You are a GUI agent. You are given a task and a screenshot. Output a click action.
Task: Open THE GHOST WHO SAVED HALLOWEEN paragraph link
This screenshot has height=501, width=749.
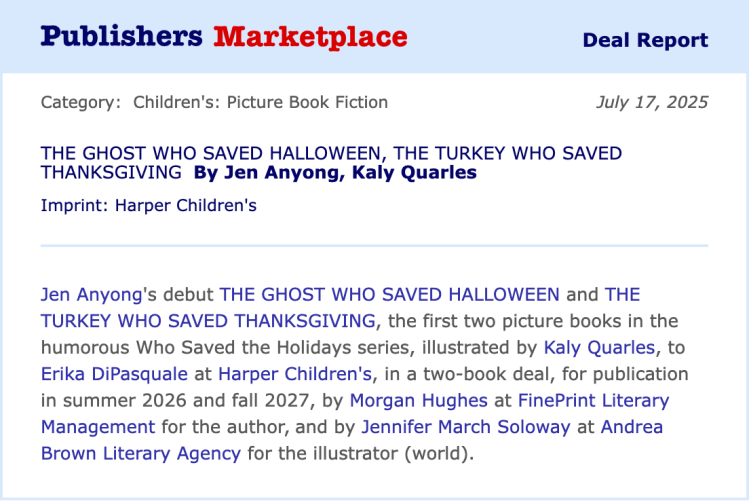click(x=389, y=295)
